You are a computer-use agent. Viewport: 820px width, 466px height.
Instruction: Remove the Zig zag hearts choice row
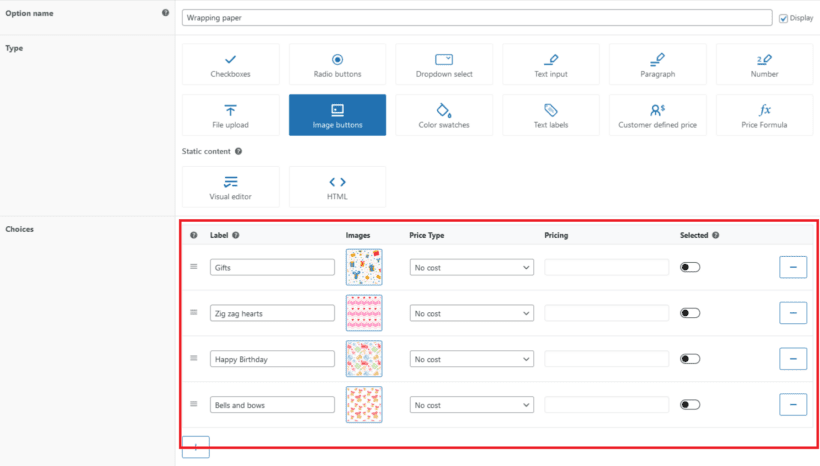click(x=792, y=313)
